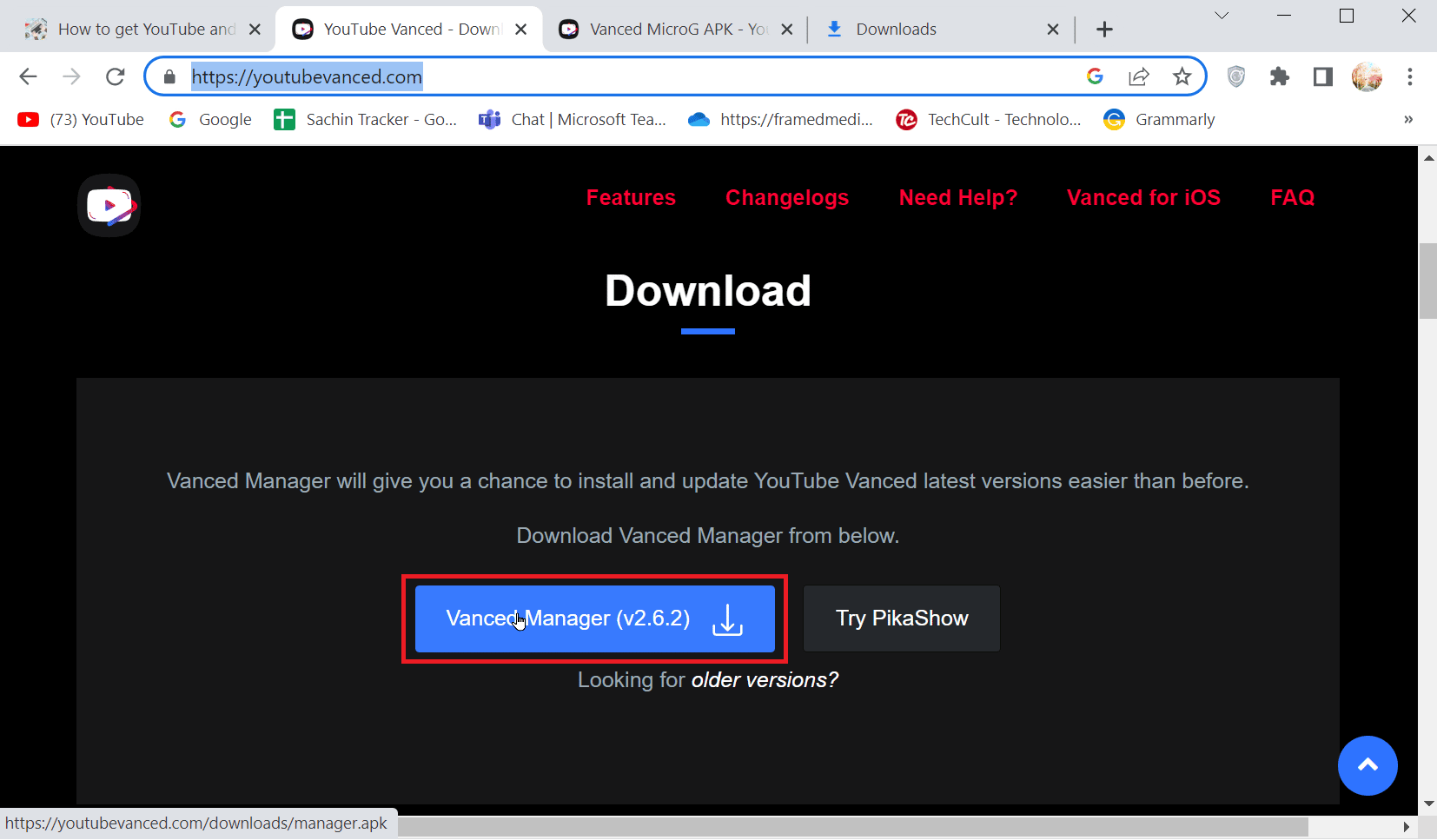
Task: Open the Chrome three-dot menu
Action: click(1410, 76)
